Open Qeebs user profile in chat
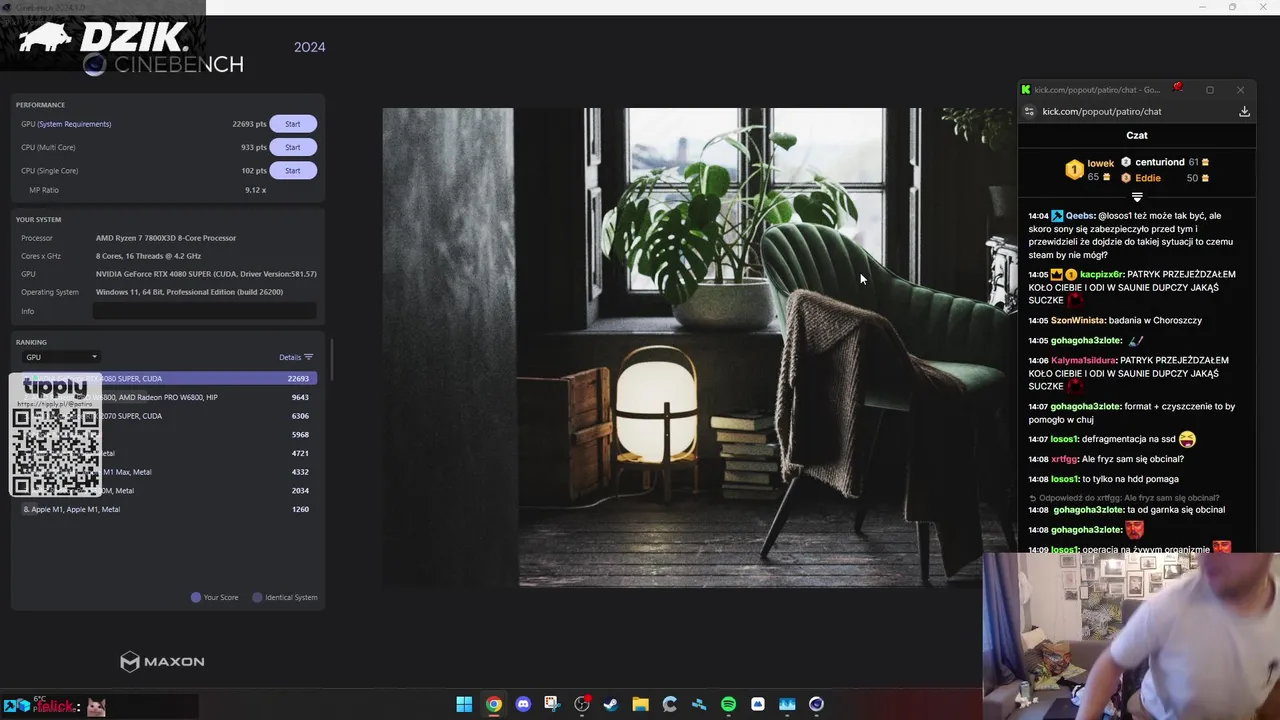The width and height of the screenshot is (1280, 720). [1080, 216]
